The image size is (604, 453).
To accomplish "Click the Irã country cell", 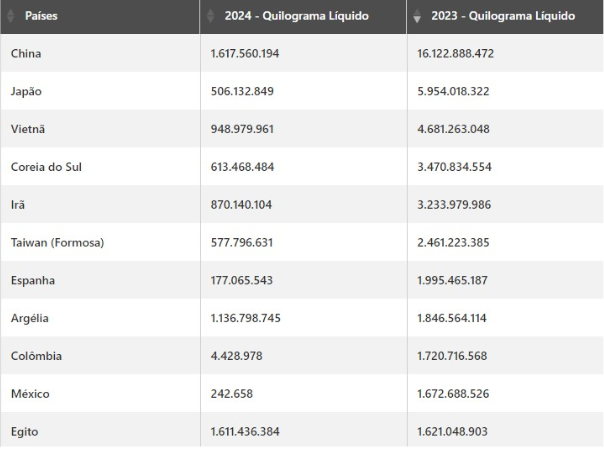I will pos(18,204).
